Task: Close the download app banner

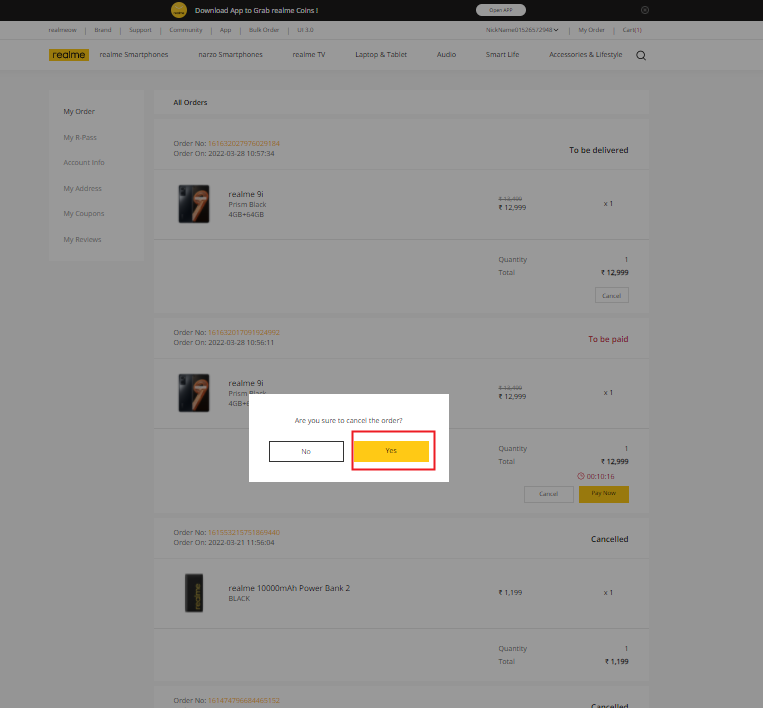Action: (645, 10)
